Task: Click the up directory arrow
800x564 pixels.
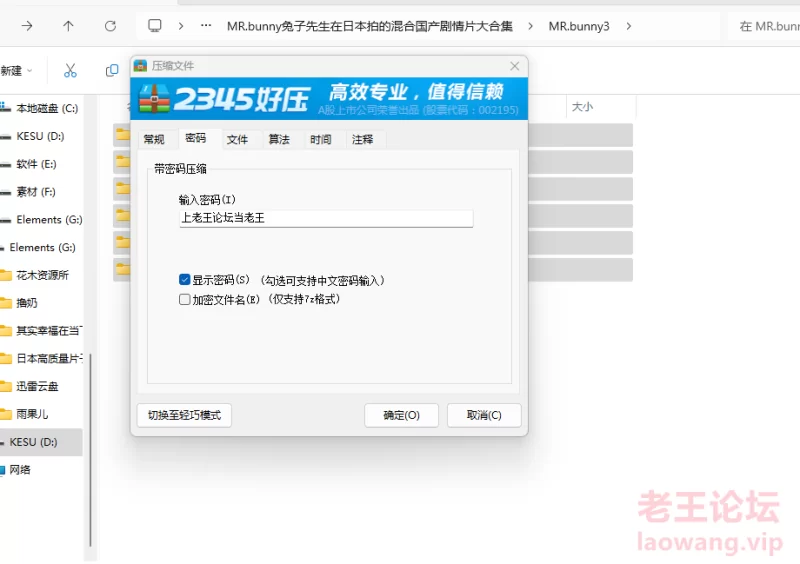Action: (68, 26)
